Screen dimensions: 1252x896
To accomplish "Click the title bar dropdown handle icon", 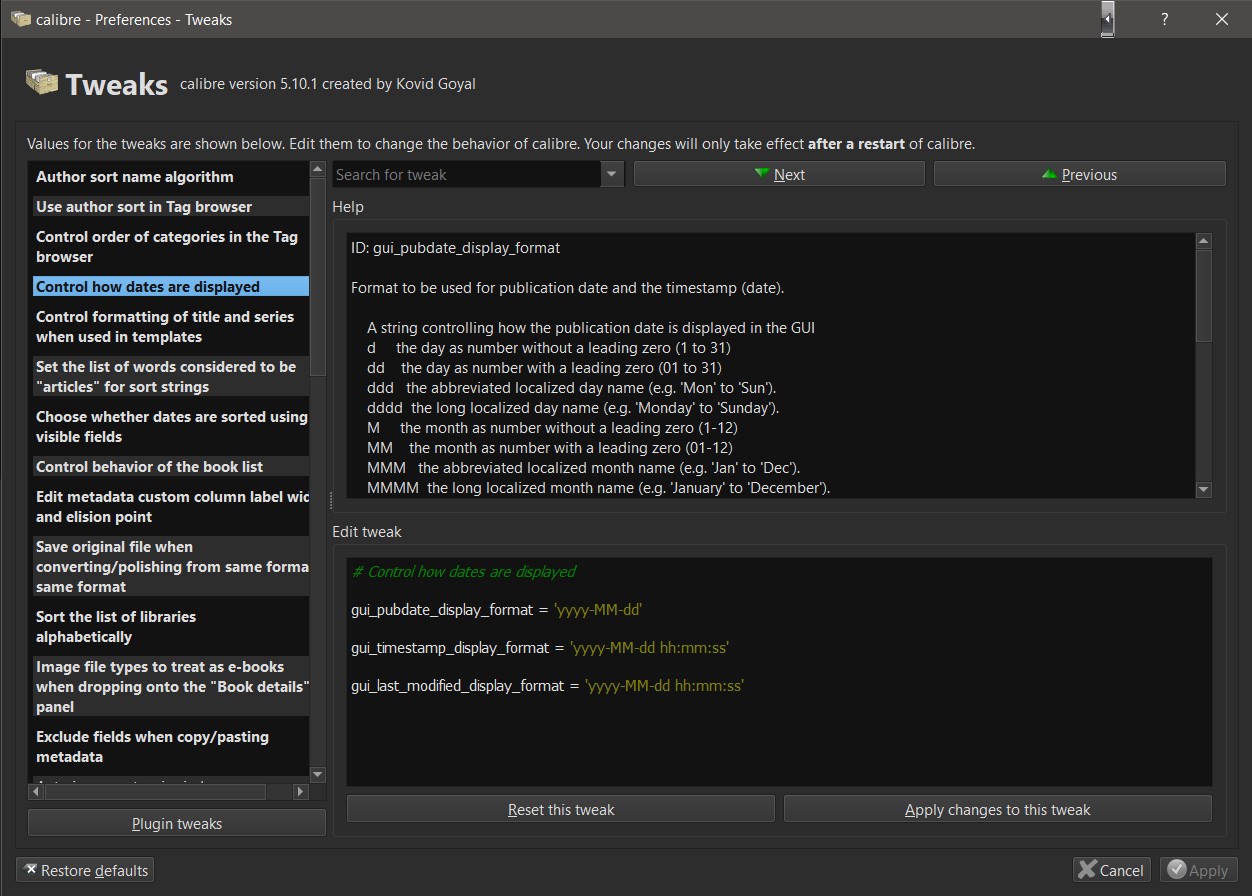I will tap(1108, 19).
